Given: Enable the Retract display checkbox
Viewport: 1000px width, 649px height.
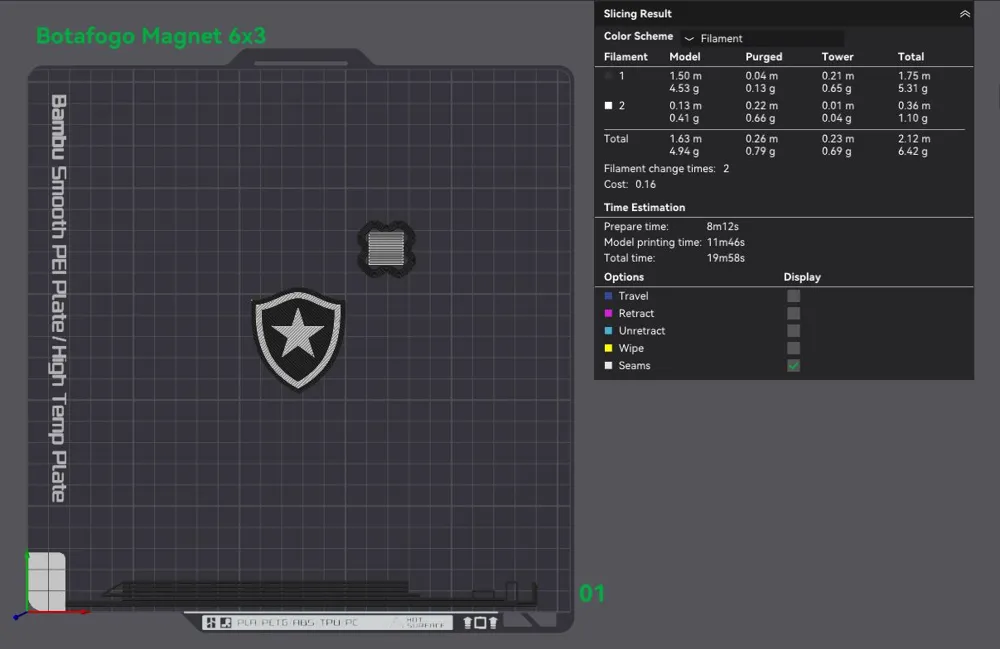Looking at the screenshot, I should point(793,313).
